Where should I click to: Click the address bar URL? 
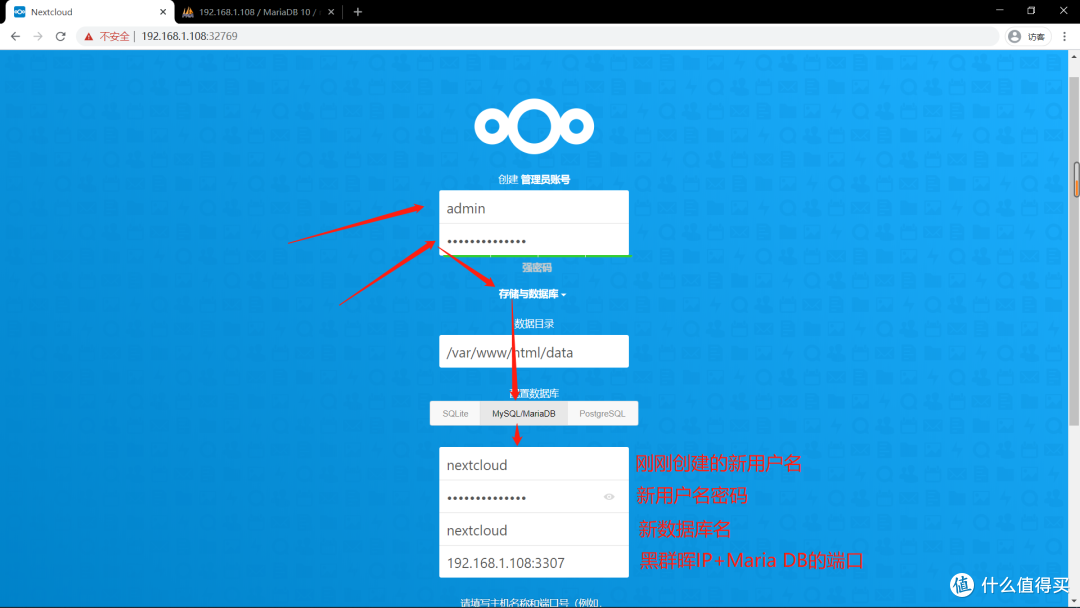tap(190, 35)
